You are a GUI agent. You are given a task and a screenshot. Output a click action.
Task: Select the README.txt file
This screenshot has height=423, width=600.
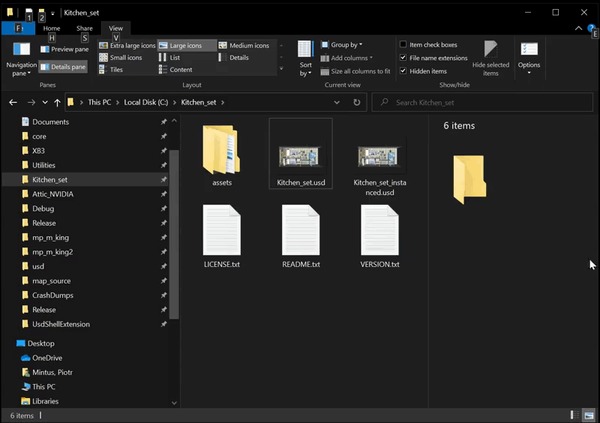(x=301, y=236)
